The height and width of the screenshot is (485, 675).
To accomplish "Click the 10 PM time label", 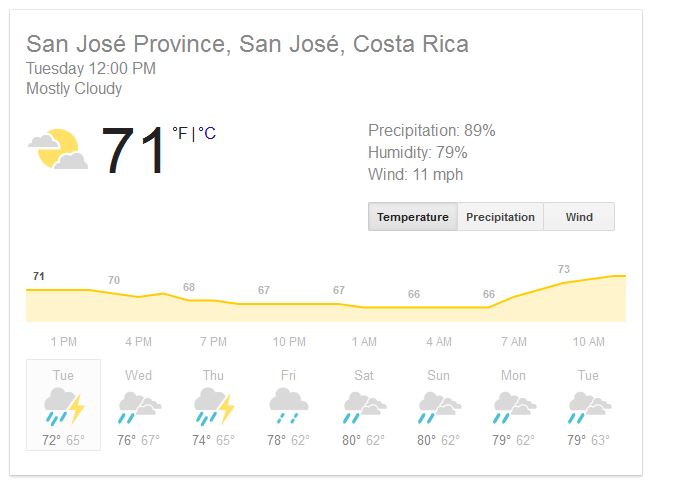I will pos(288,342).
